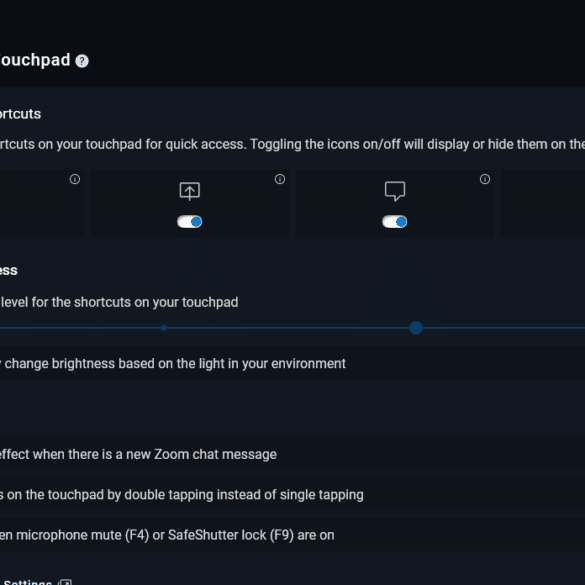Click the partially visible rightmost shortcut card
This screenshot has width=585, height=585.
click(x=543, y=203)
